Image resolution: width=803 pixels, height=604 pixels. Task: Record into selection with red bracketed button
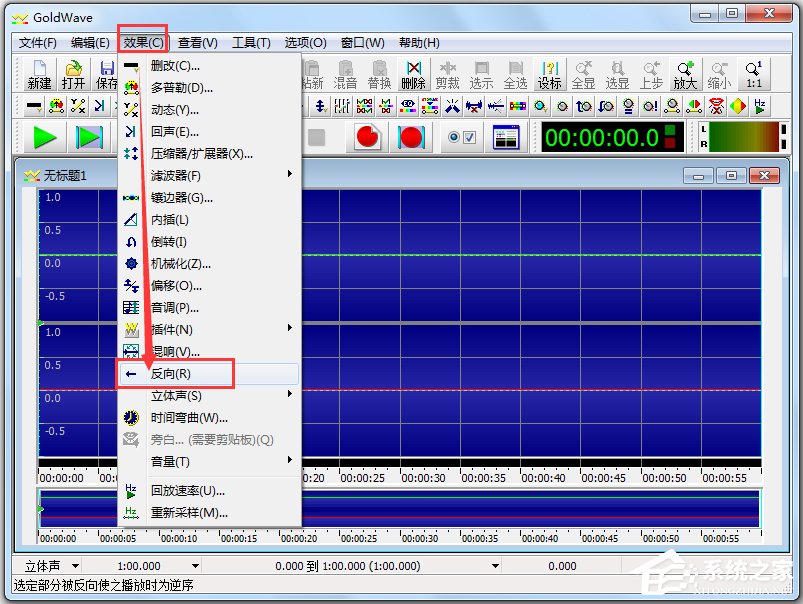[x=411, y=137]
